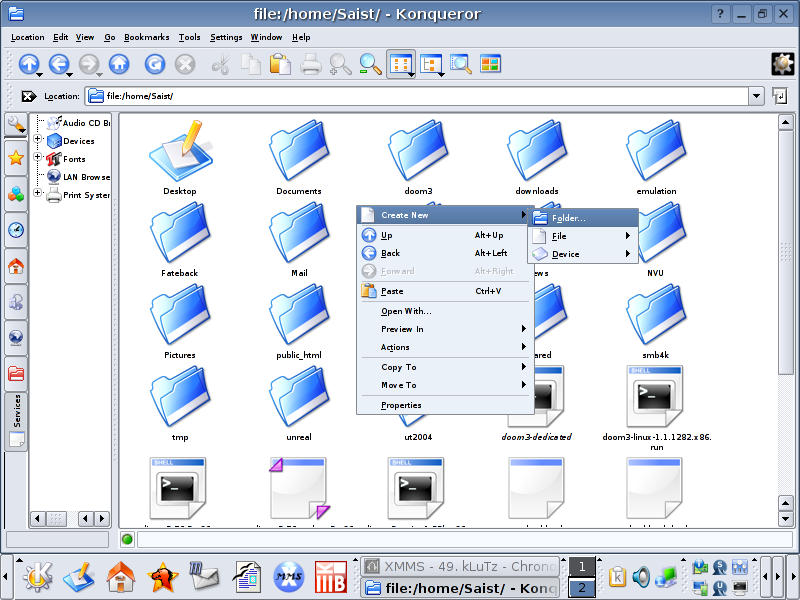800x600 pixels.
Task: Select the Services sidebar tab
Action: click(x=16, y=410)
